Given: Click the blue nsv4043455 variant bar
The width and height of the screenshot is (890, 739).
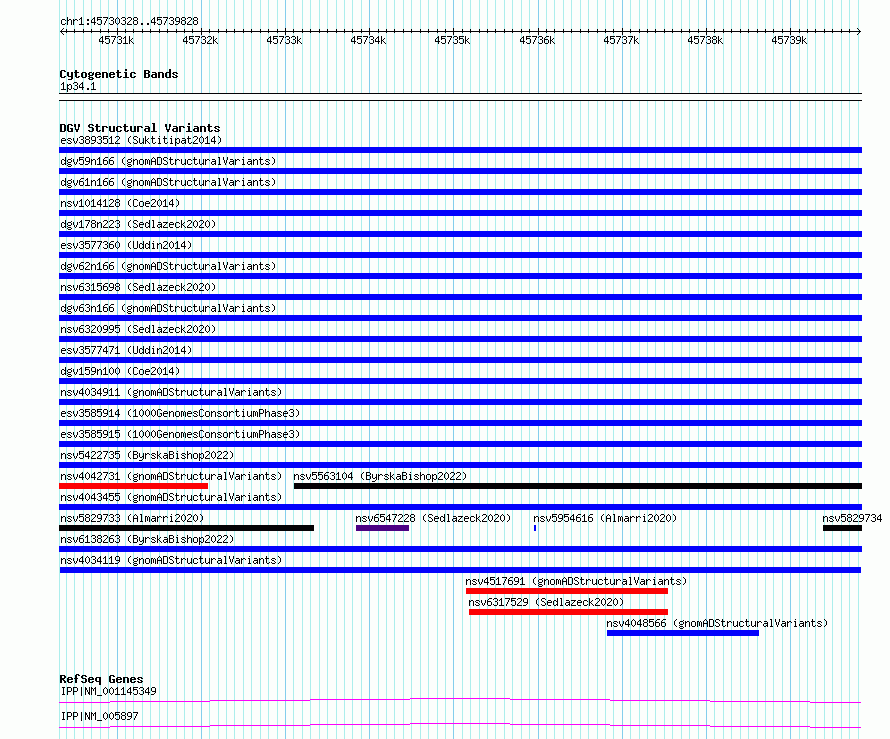Looking at the screenshot, I should pos(460,507).
